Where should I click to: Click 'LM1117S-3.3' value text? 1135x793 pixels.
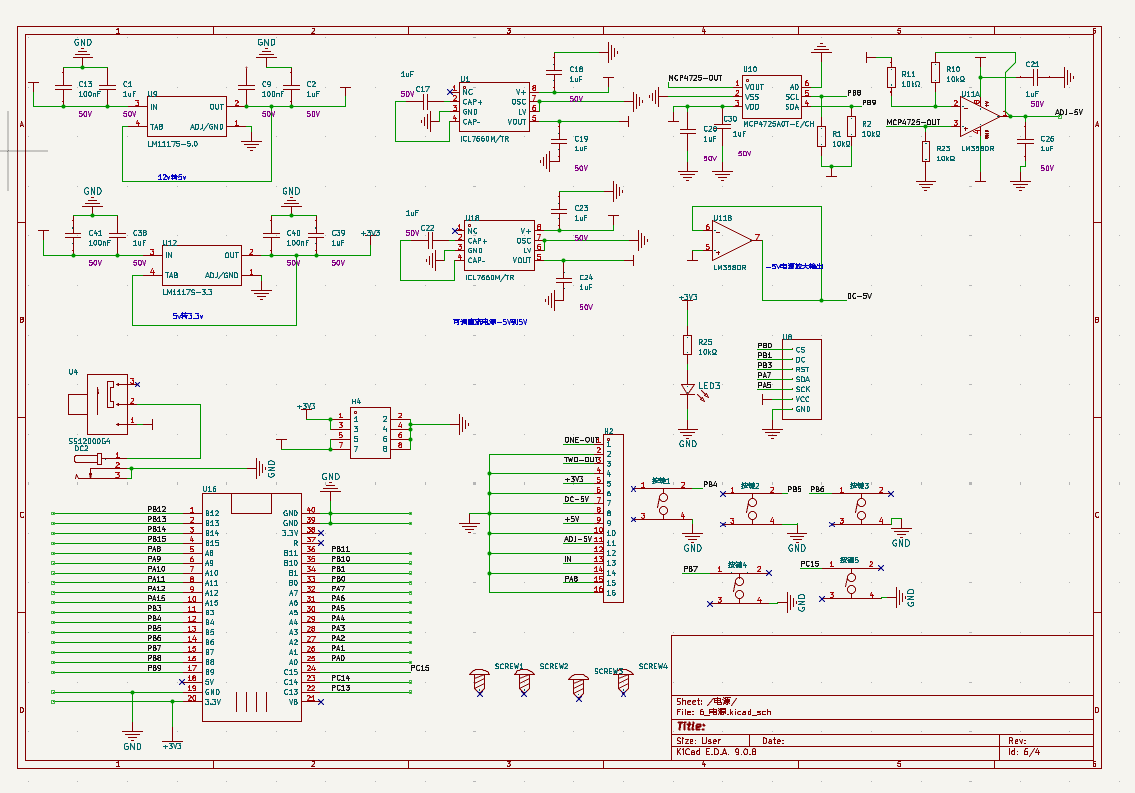pyautogui.click(x=187, y=292)
